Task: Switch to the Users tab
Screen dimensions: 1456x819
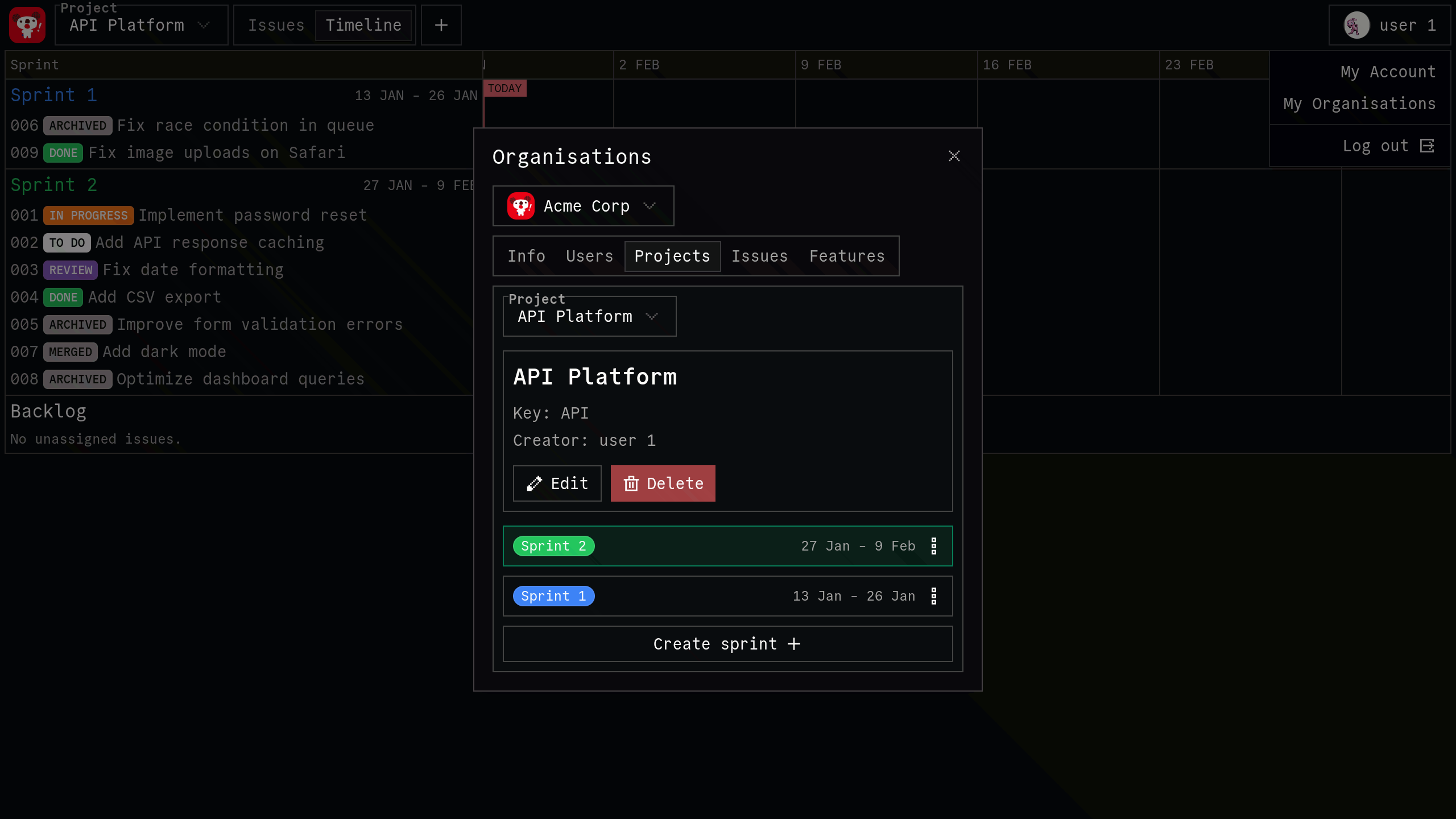Action: pos(589,256)
